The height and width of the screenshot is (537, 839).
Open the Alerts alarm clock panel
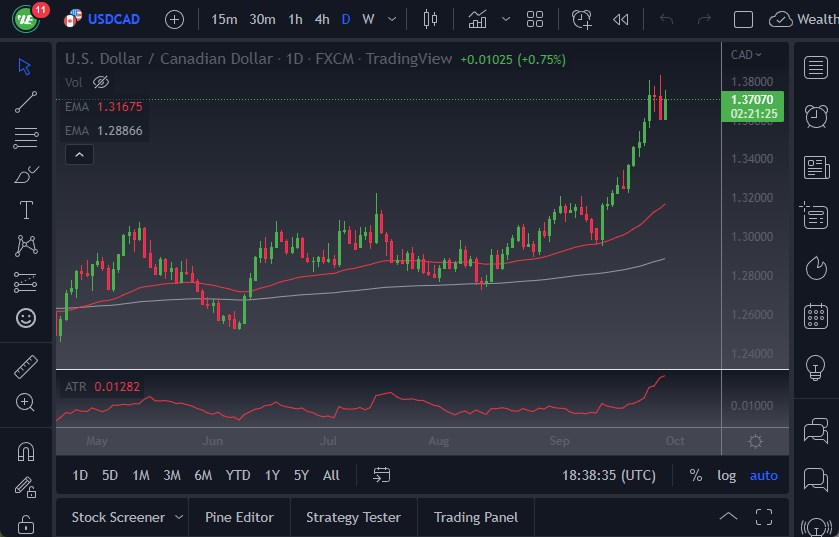pyautogui.click(x=816, y=115)
